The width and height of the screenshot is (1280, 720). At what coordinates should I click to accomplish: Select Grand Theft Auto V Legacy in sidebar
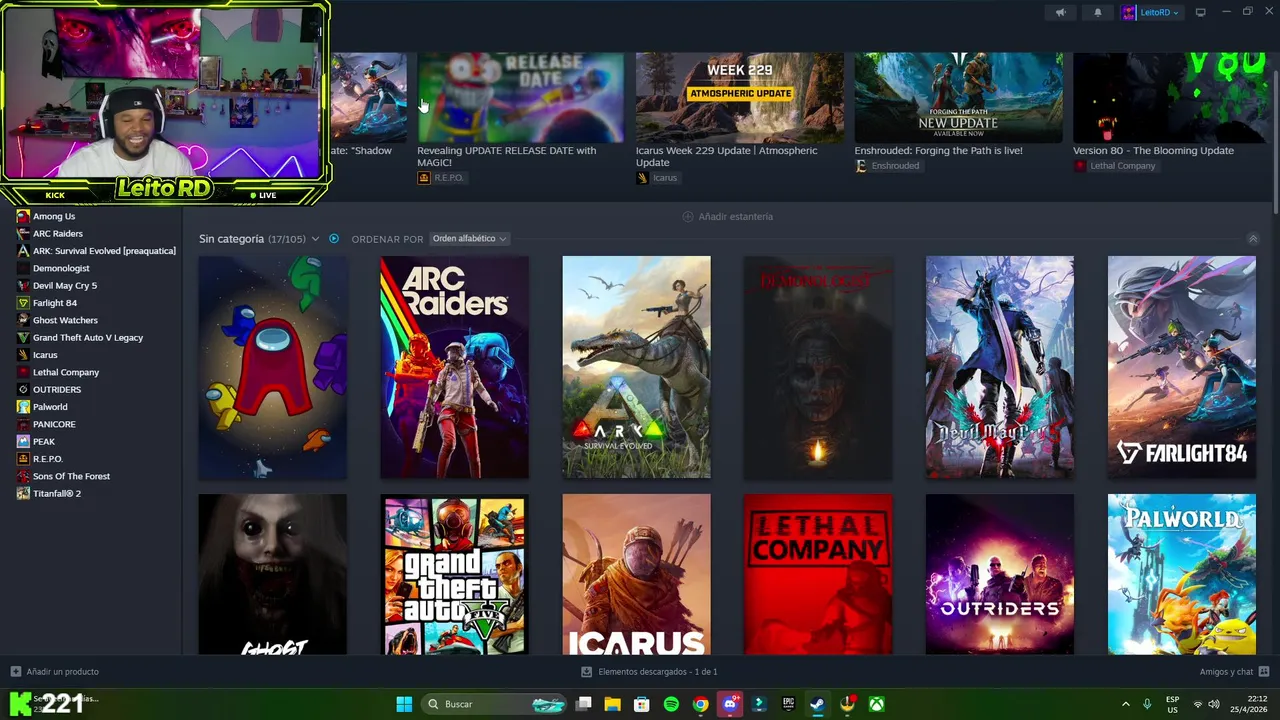point(90,338)
